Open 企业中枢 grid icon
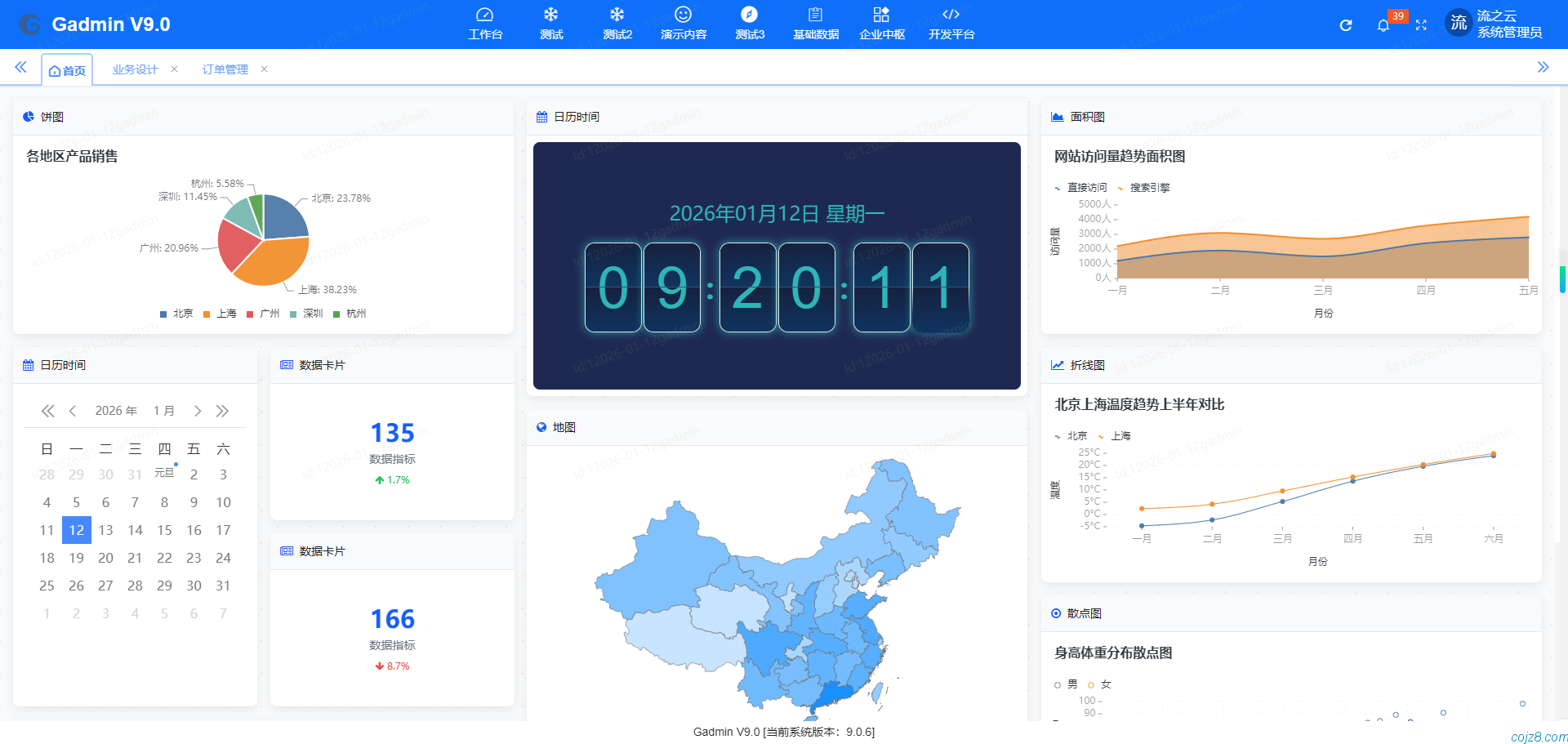 (881, 16)
